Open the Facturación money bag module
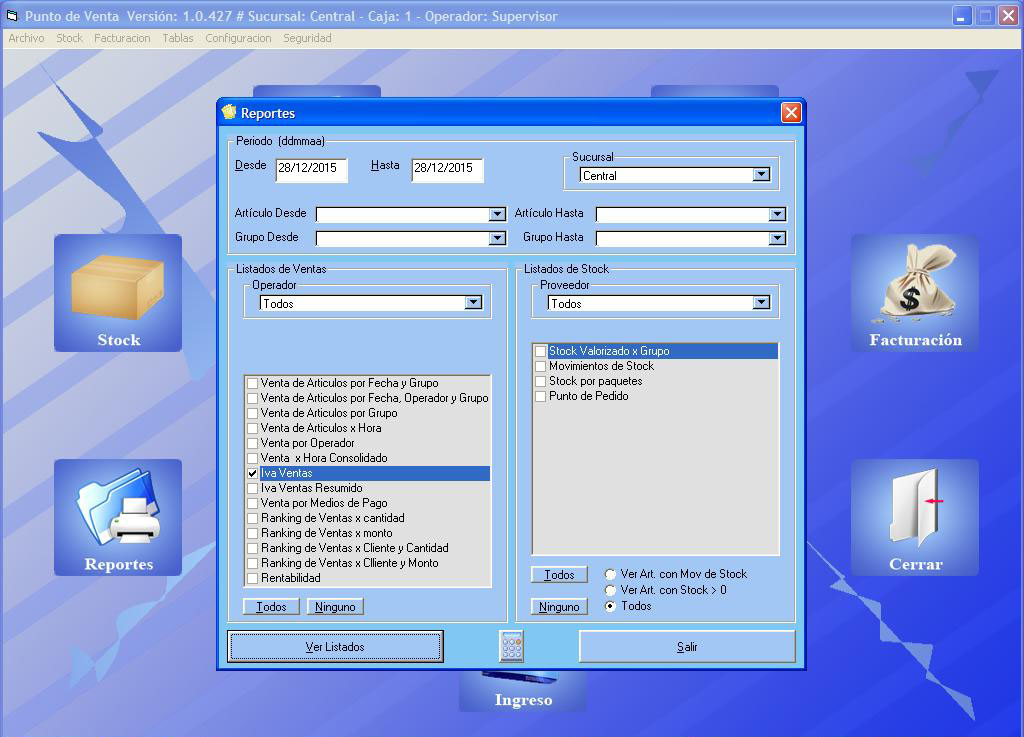The width and height of the screenshot is (1024, 737). [x=914, y=292]
